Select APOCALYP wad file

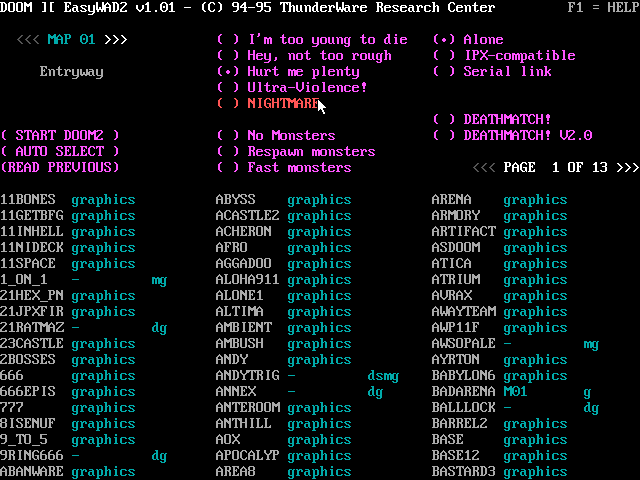(247, 455)
